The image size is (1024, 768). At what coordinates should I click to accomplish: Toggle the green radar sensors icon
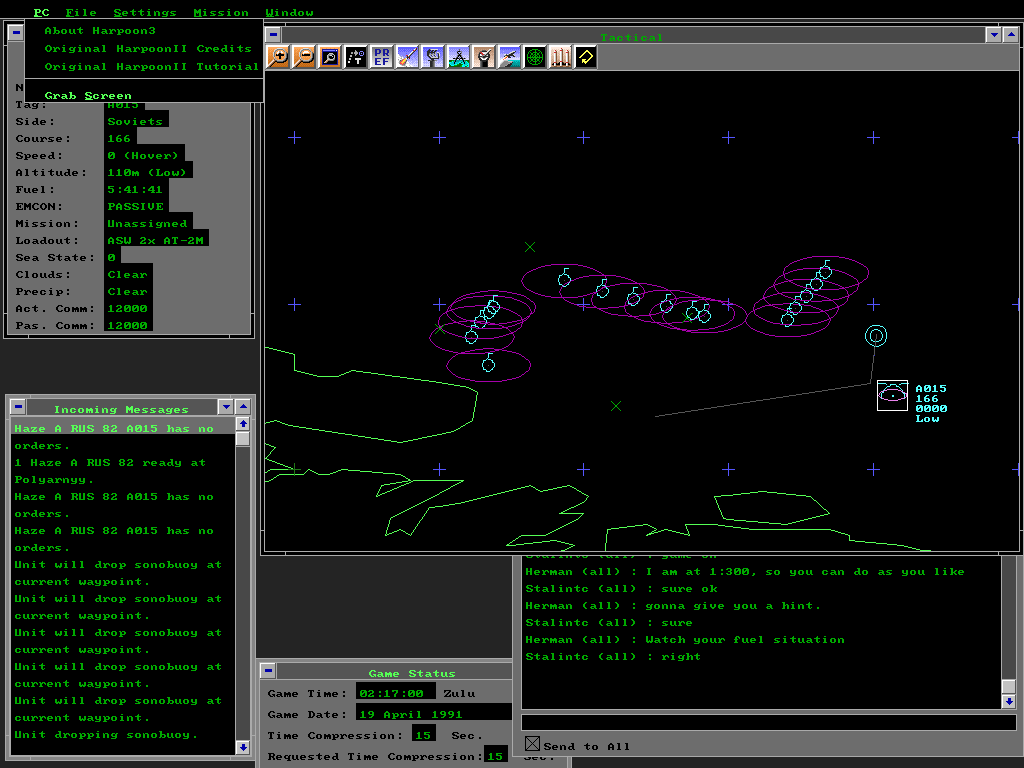[x=535, y=57]
